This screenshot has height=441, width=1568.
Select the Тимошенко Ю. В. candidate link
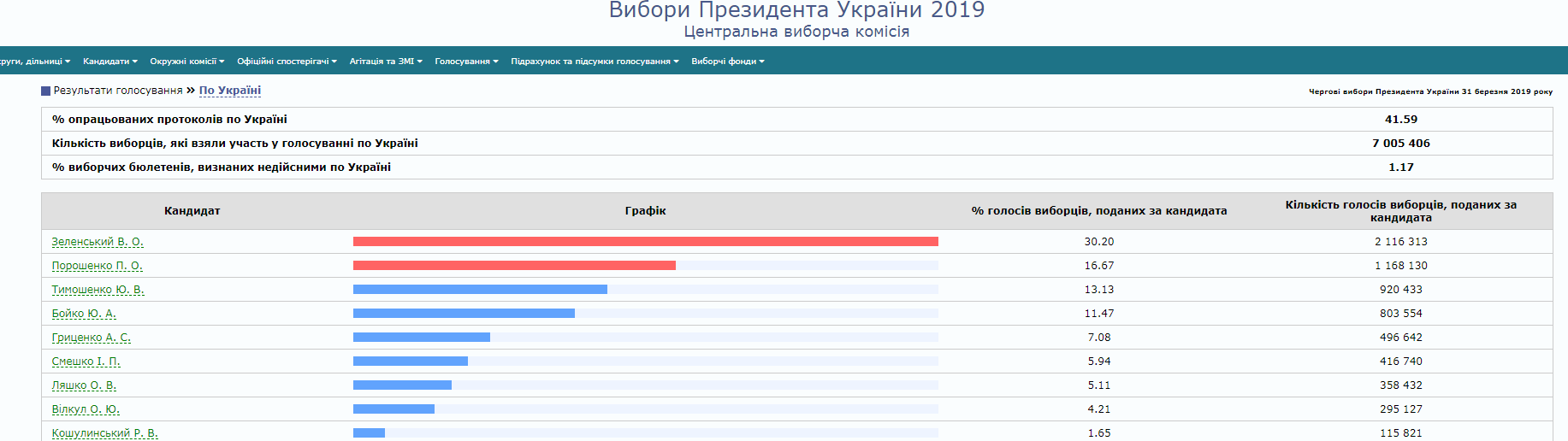click(98, 290)
